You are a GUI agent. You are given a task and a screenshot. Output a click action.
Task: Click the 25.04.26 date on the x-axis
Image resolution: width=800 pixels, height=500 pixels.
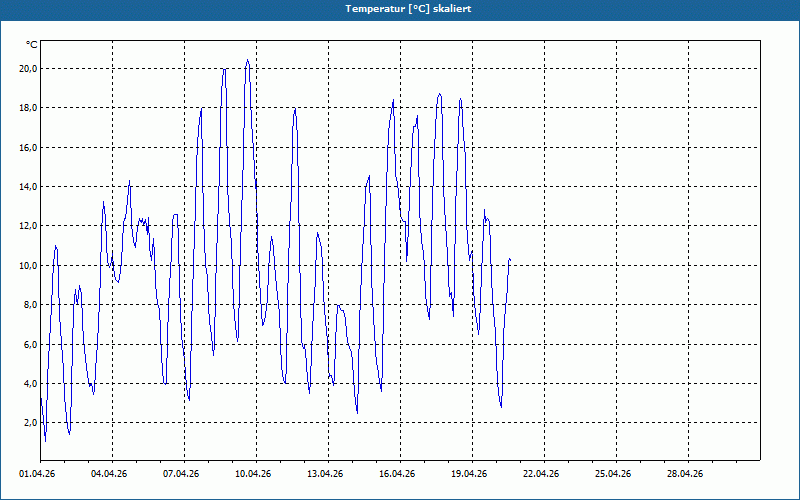(614, 474)
